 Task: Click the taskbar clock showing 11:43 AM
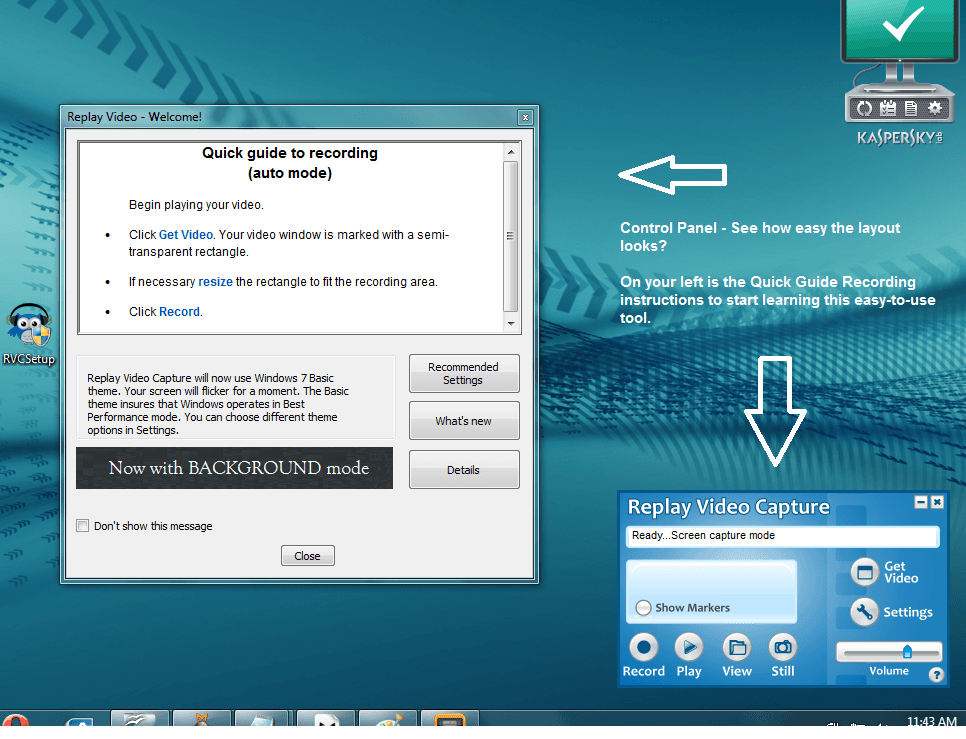[x=932, y=721]
